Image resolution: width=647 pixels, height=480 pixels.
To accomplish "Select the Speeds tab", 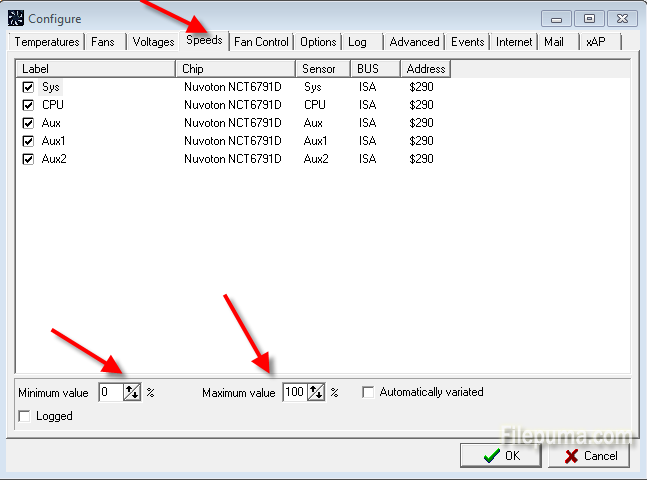I will (x=204, y=40).
